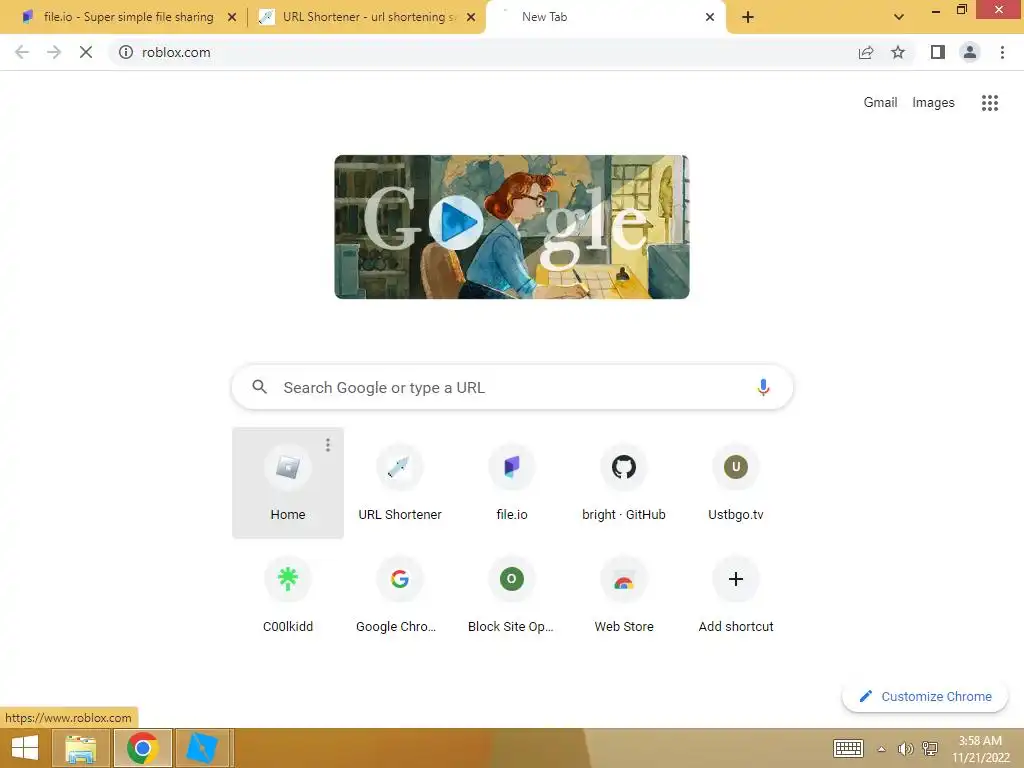Viewport: 1024px width, 768px height.
Task: Expand the tab search chevron
Action: [x=899, y=17]
